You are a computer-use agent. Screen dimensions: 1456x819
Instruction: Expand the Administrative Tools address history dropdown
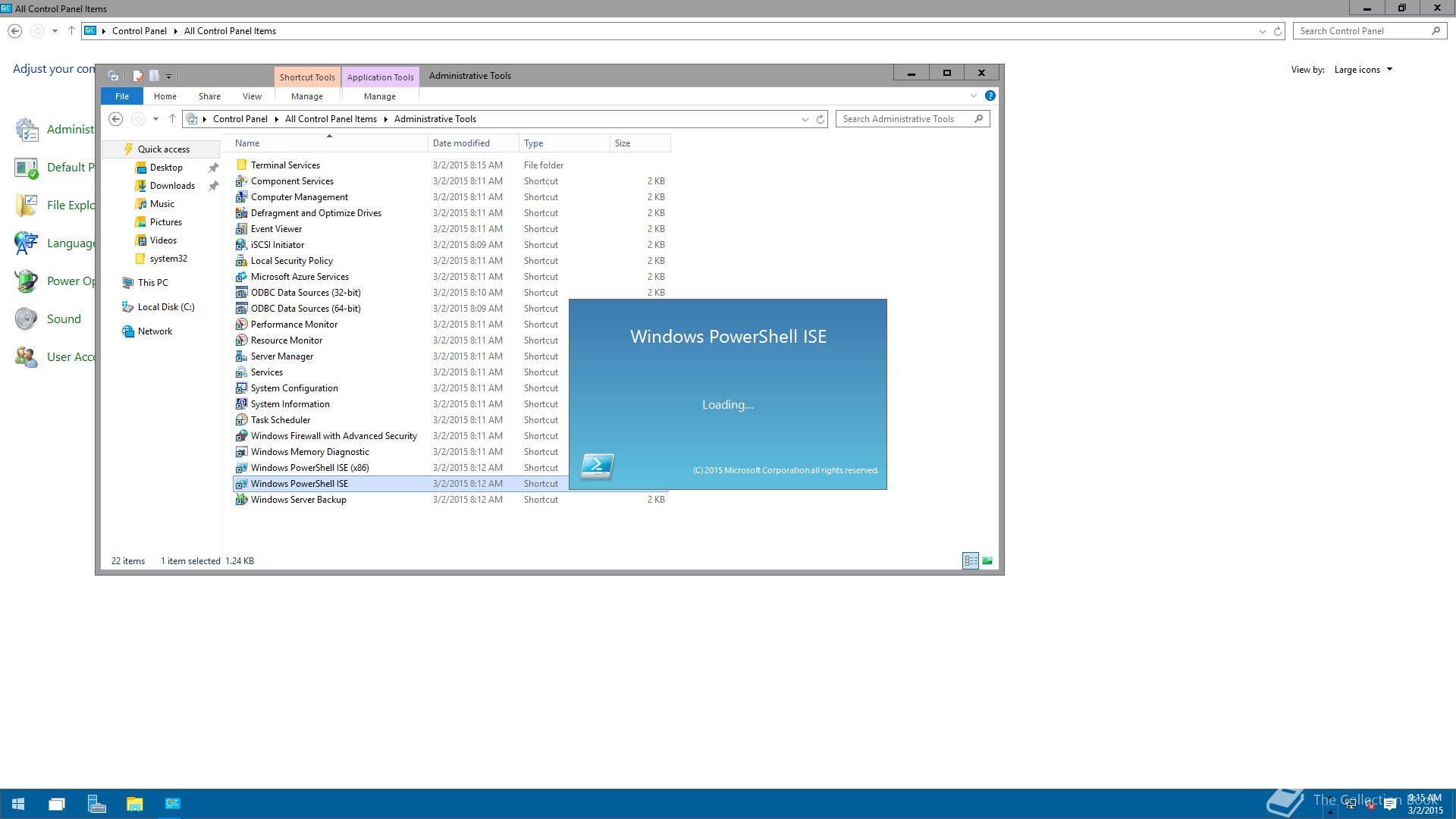click(x=805, y=119)
